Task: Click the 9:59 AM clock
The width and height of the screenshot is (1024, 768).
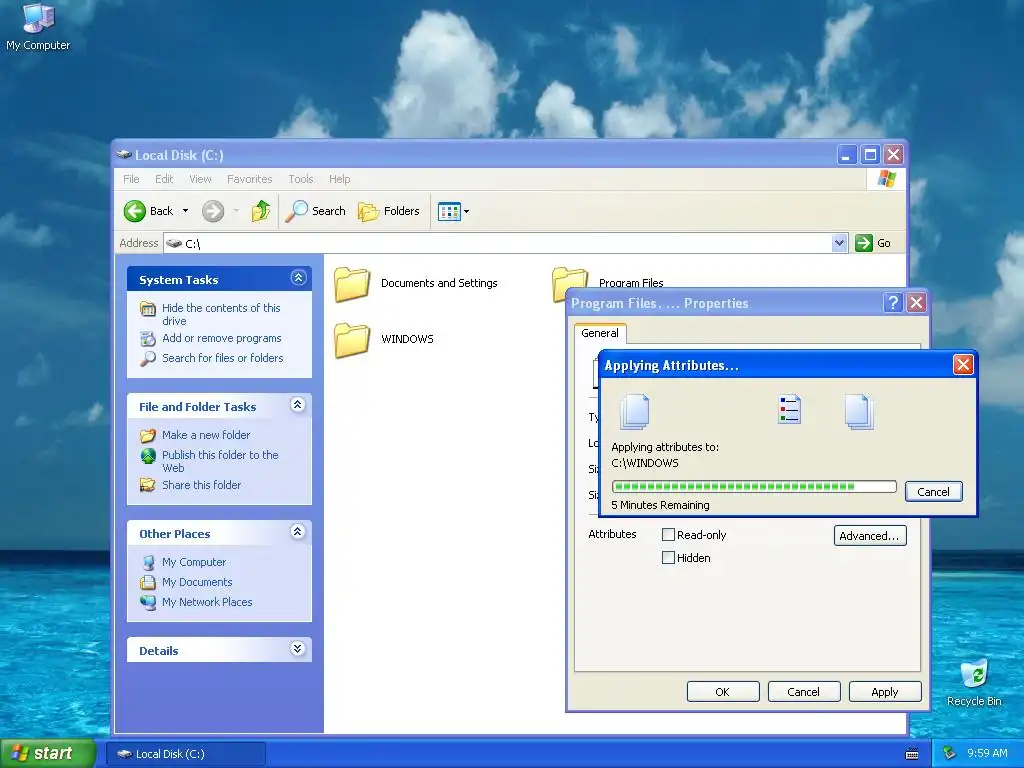Action: tap(987, 753)
